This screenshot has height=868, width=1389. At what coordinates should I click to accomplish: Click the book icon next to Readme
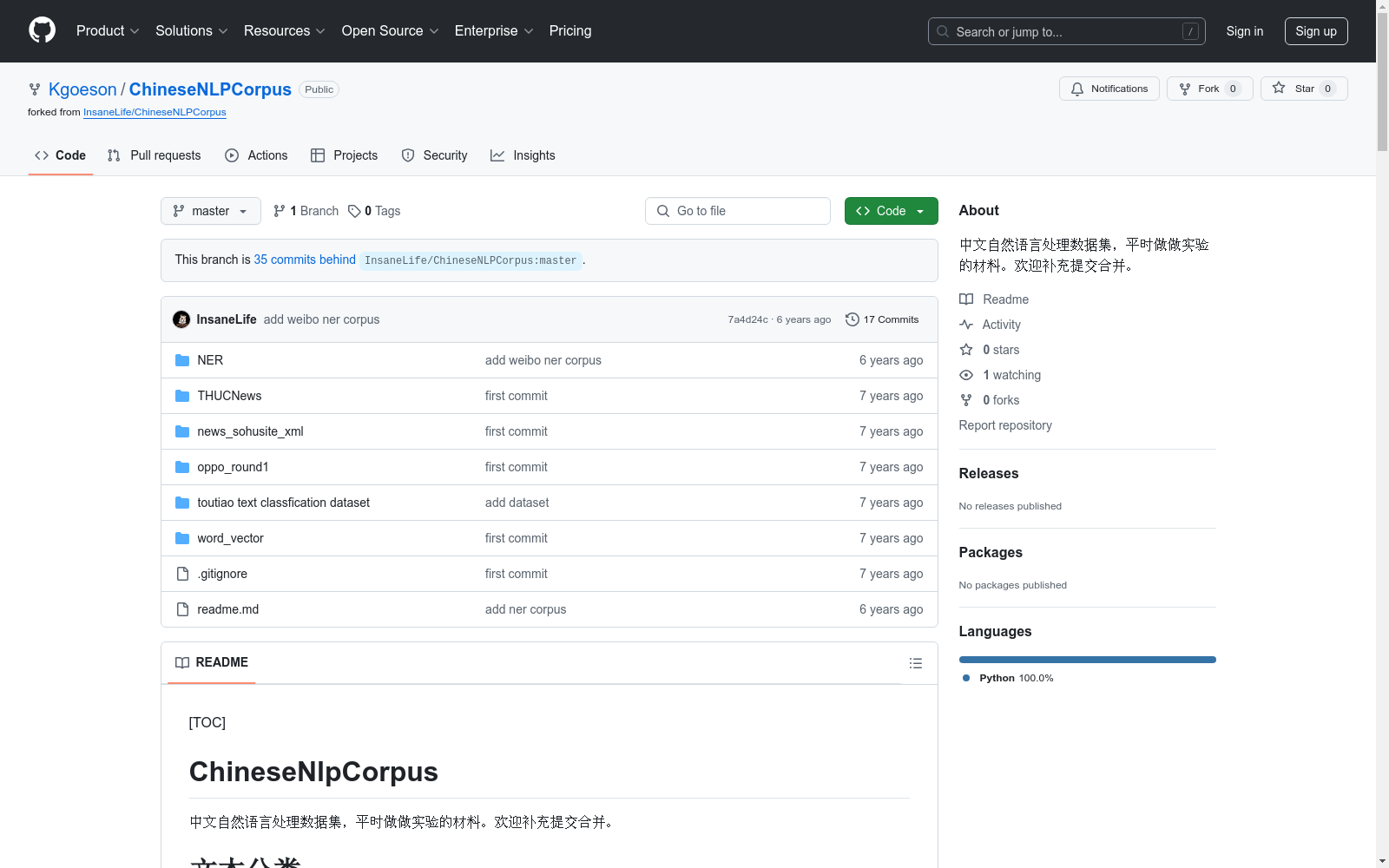966,299
